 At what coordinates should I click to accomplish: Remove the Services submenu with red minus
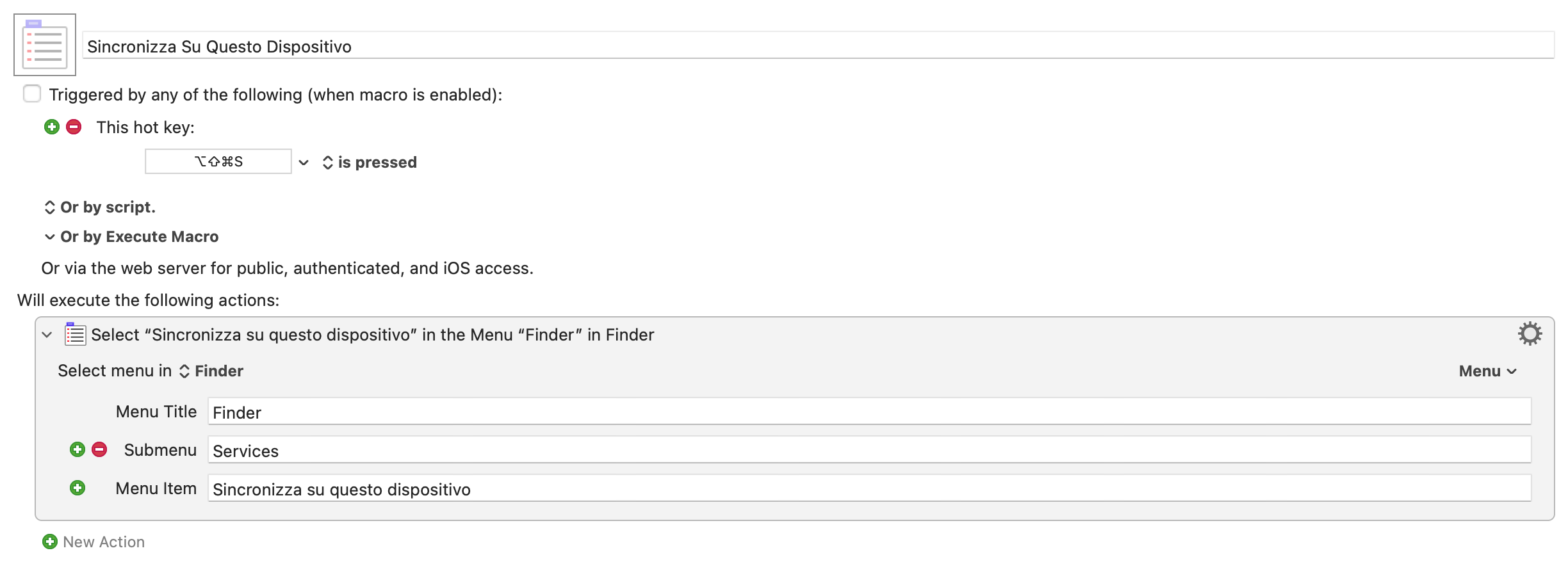(x=99, y=449)
